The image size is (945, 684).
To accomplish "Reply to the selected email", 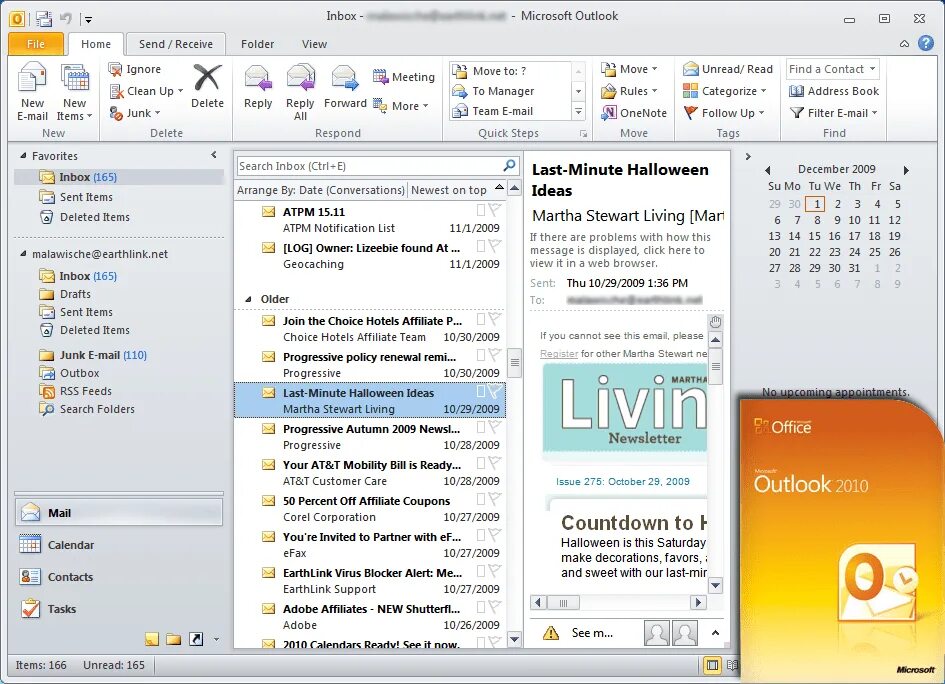I will [x=258, y=87].
